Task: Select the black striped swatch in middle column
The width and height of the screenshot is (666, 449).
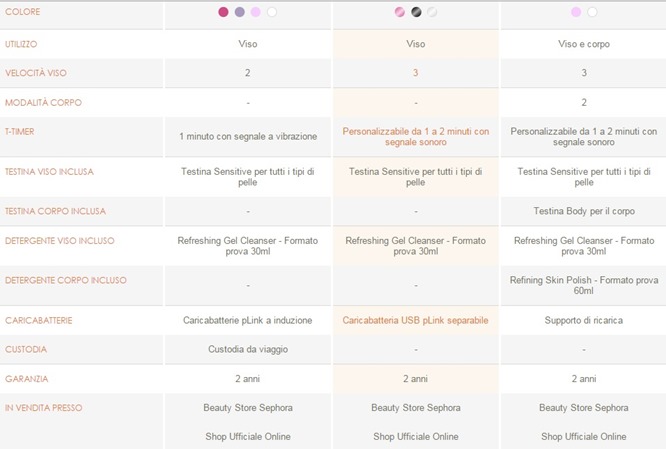Action: pos(416,12)
